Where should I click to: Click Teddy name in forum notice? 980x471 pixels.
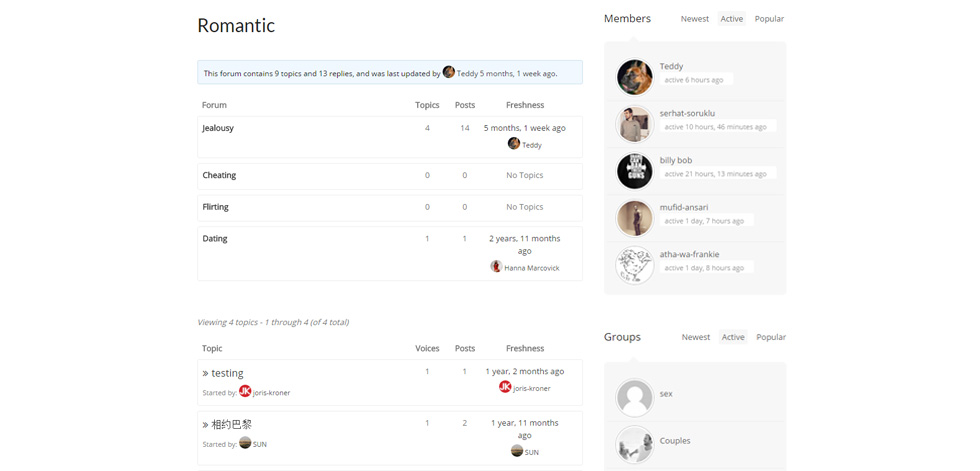click(x=467, y=73)
